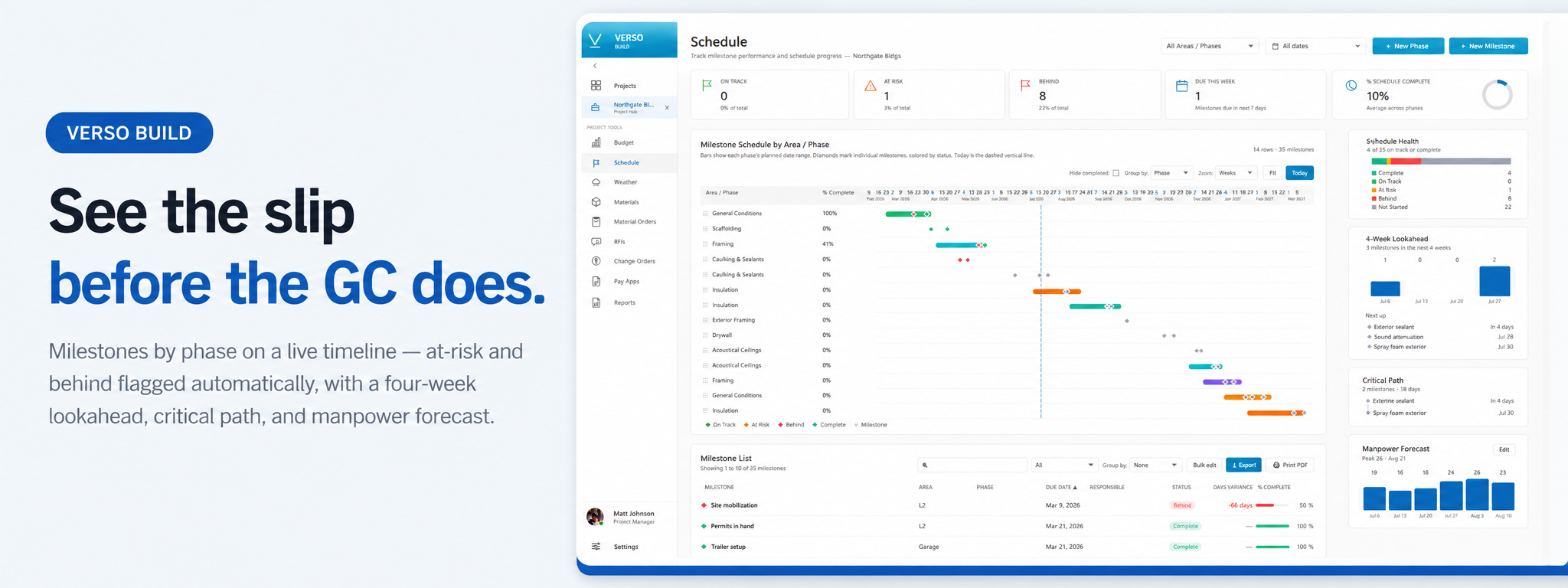The image size is (1568, 588).
Task: Sort milestones by the Due Date column
Action: tap(1061, 487)
